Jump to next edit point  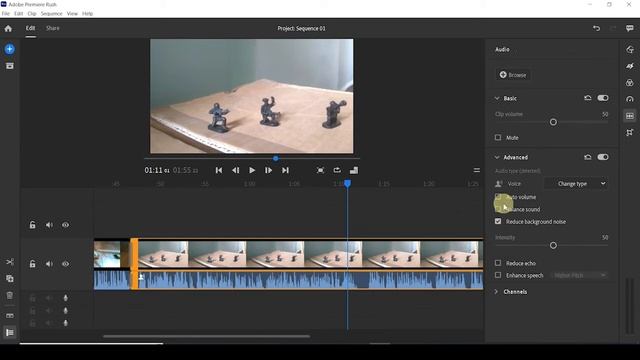(x=285, y=170)
